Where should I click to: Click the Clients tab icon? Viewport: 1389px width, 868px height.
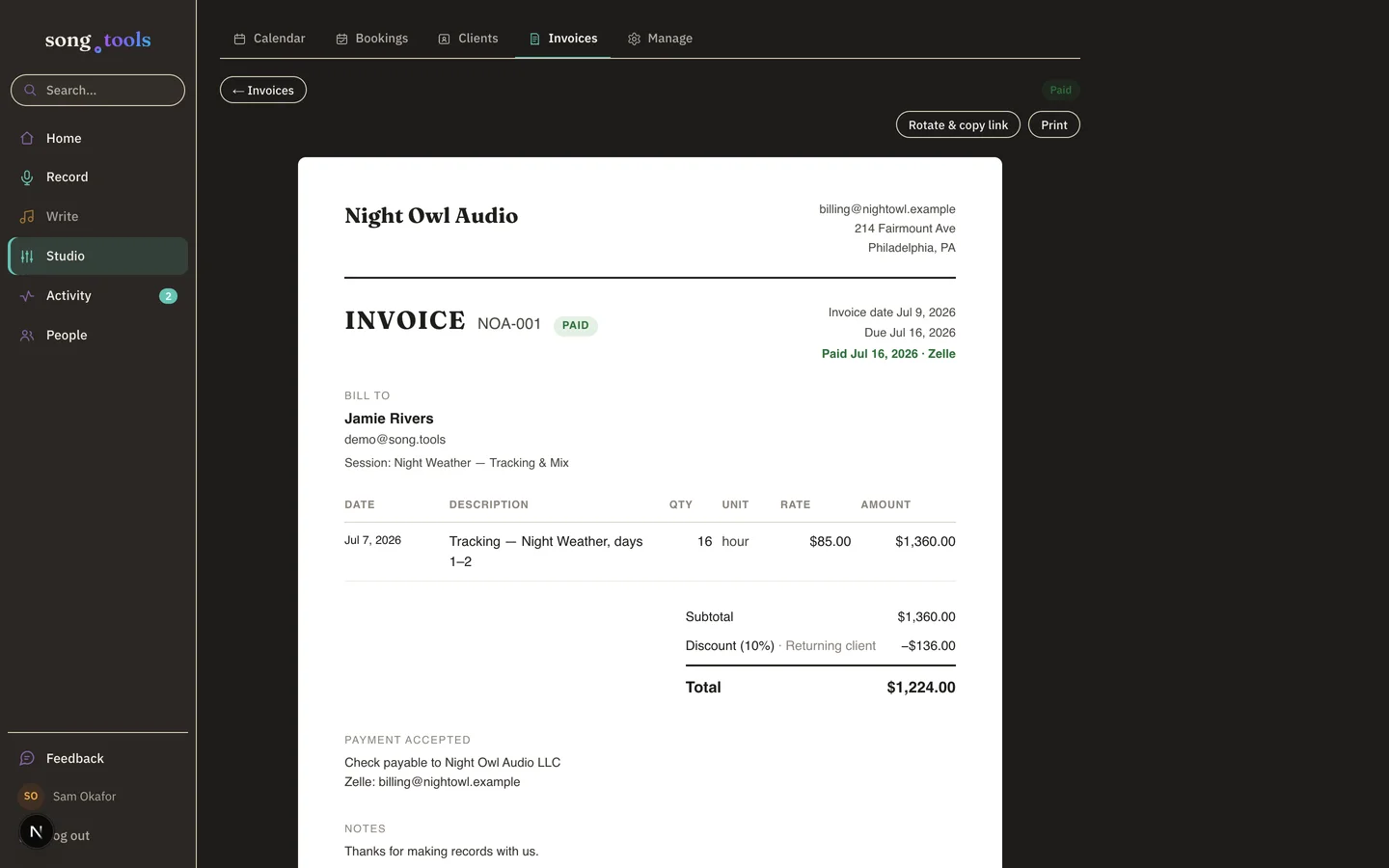coord(444,39)
